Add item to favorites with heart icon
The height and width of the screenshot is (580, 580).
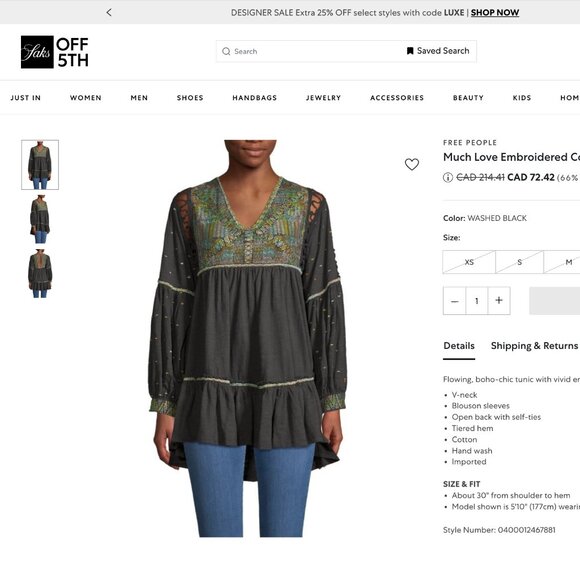coord(412,164)
